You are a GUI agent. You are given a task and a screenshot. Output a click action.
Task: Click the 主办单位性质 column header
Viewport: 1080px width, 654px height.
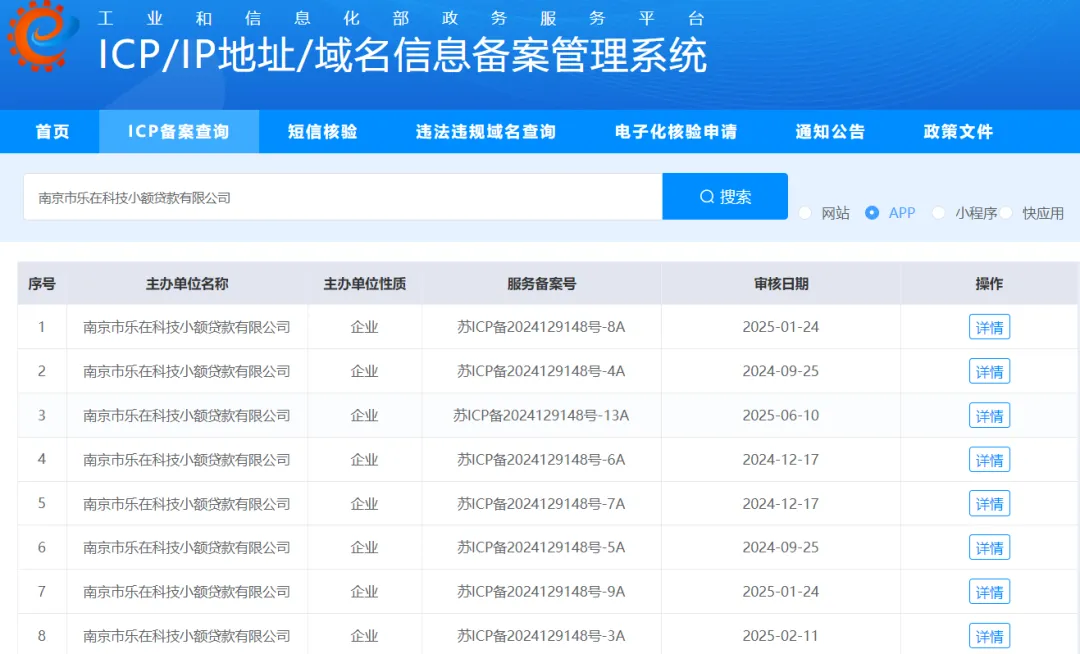click(x=364, y=284)
